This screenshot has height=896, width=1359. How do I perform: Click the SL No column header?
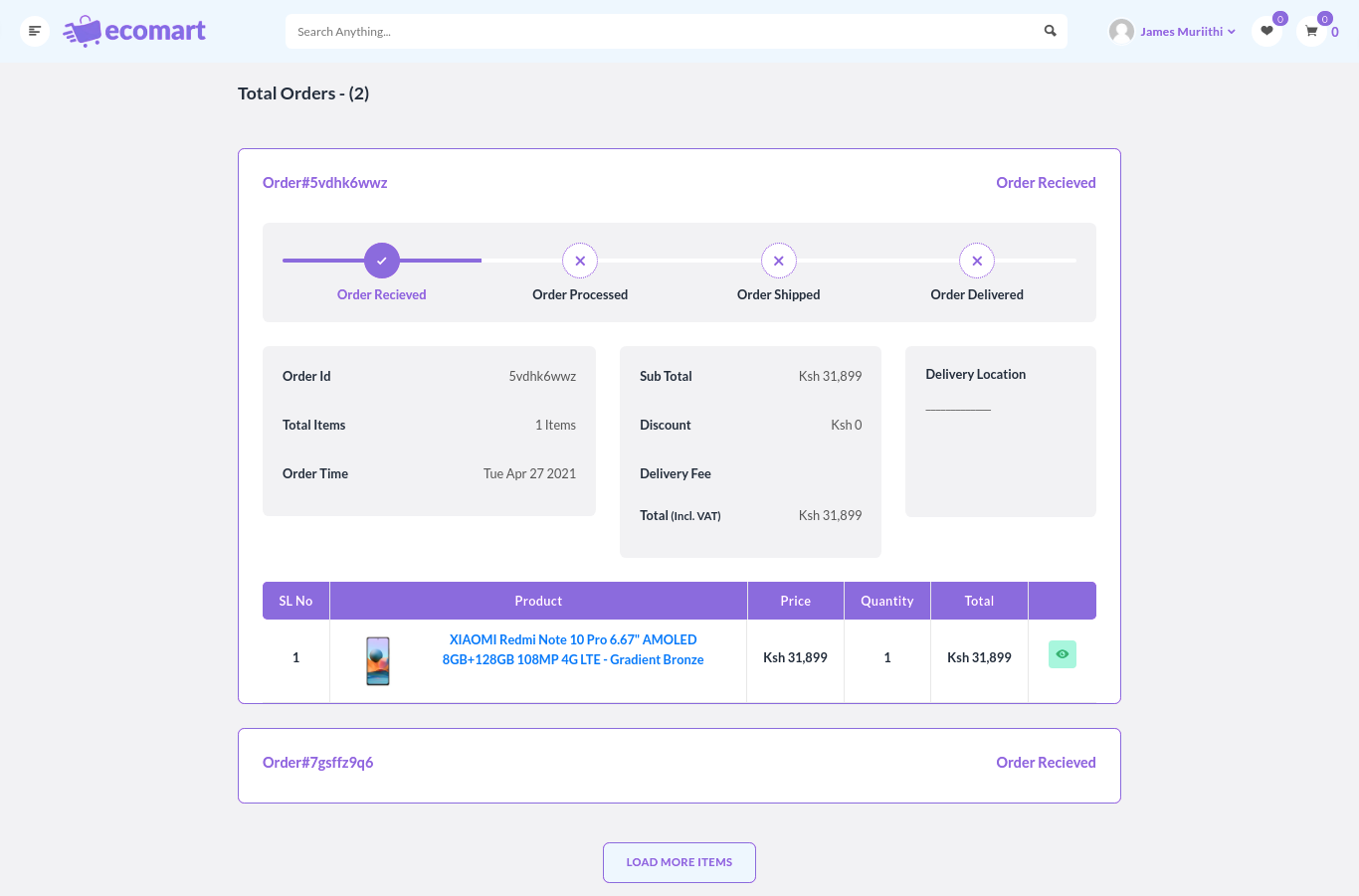295,601
